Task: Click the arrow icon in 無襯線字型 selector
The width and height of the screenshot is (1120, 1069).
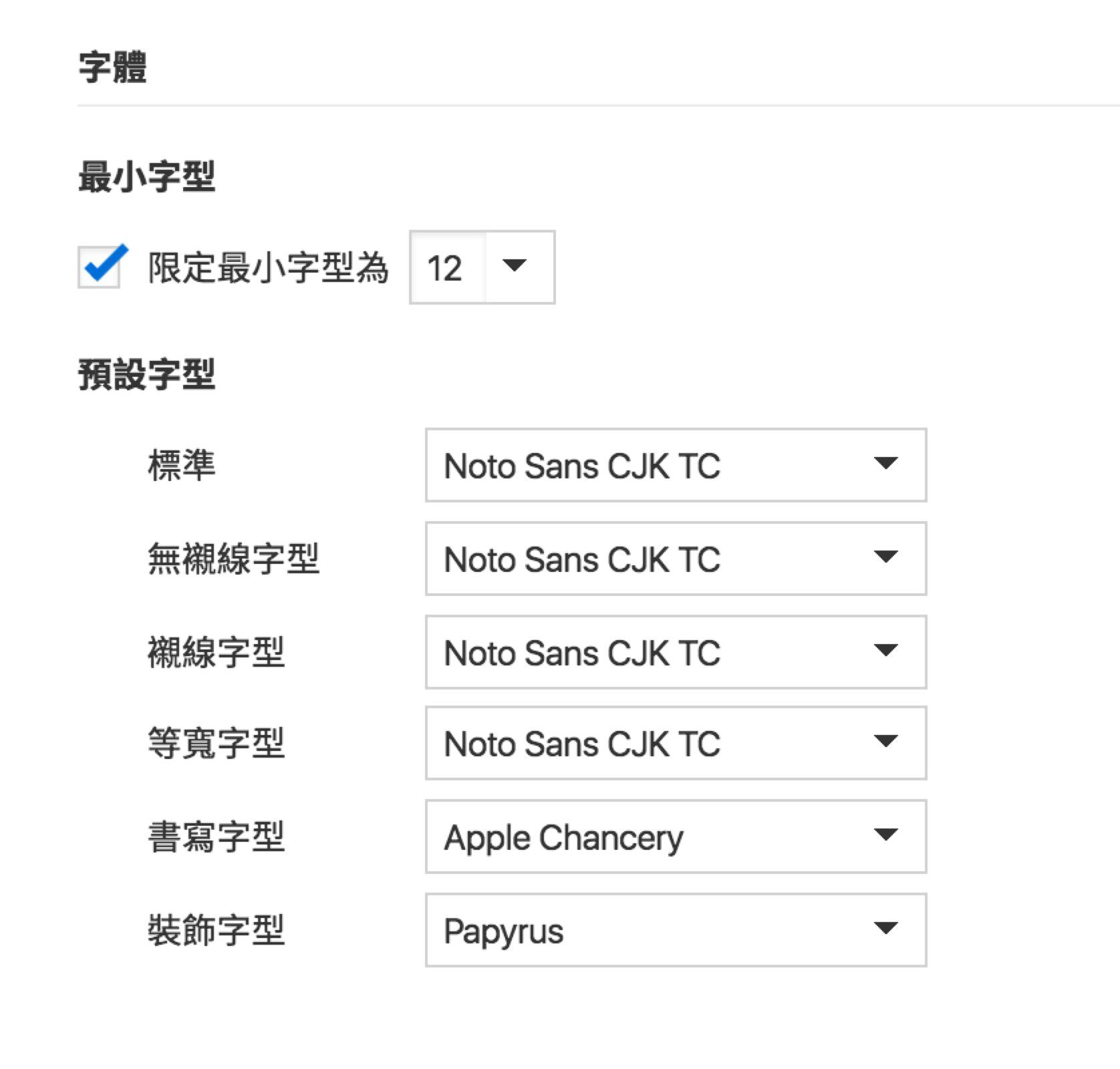Action: [885, 557]
